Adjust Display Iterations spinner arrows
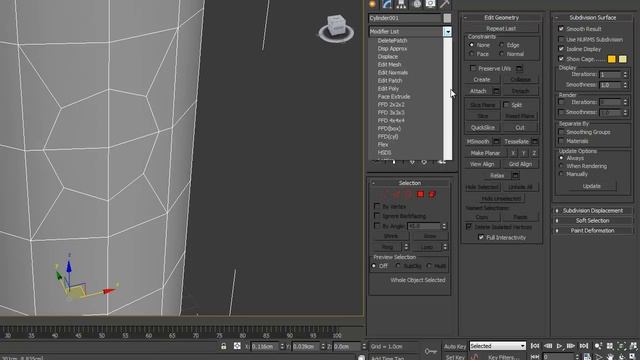Viewport: 640px width, 360px height. (x=625, y=74)
